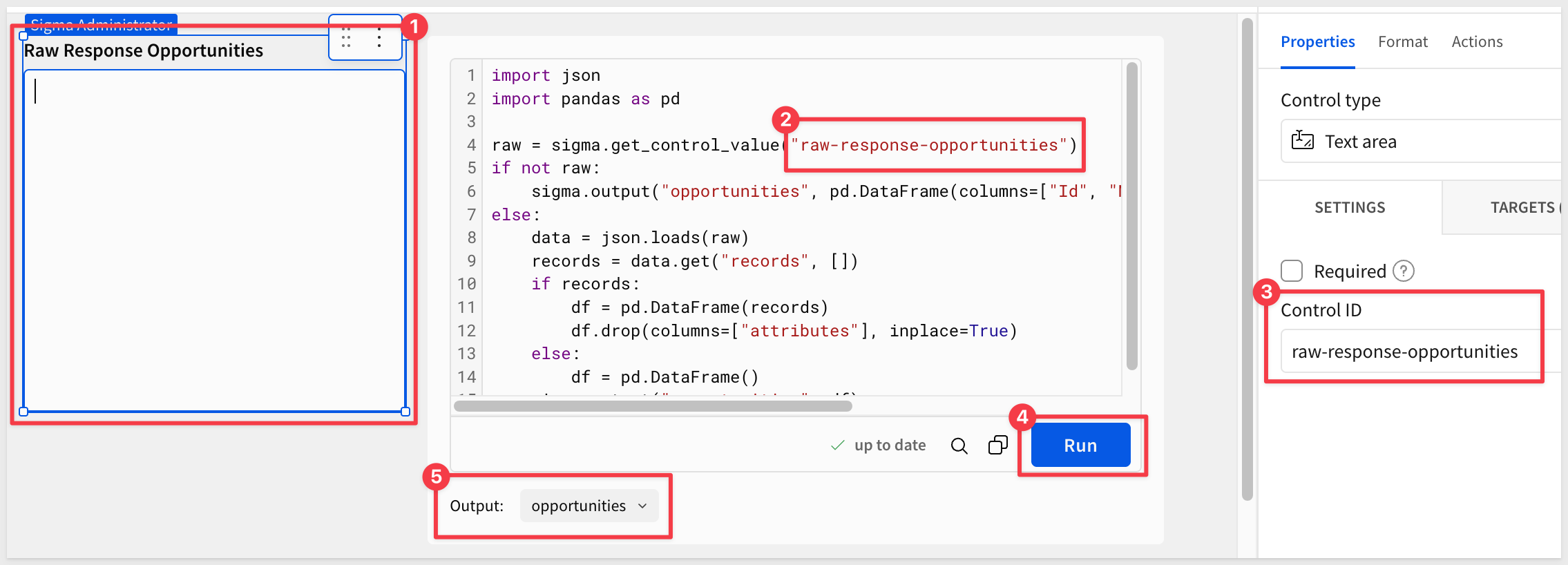The width and height of the screenshot is (1568, 565).
Task: Click the drag handle dots icon
Action: (346, 37)
